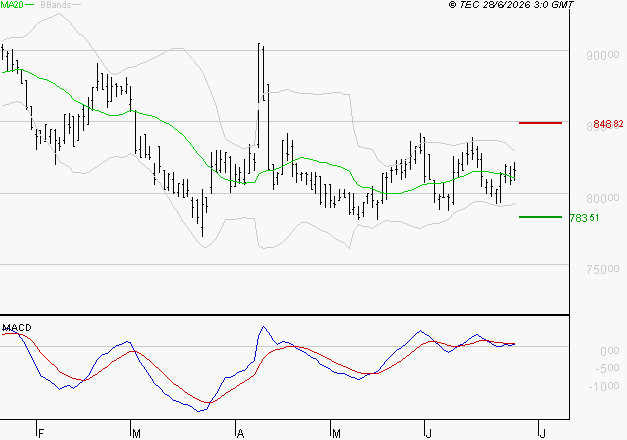Viewport: 627px width, 440px height.
Task: Click the red 848.82 resistance value
Action: 608,124
